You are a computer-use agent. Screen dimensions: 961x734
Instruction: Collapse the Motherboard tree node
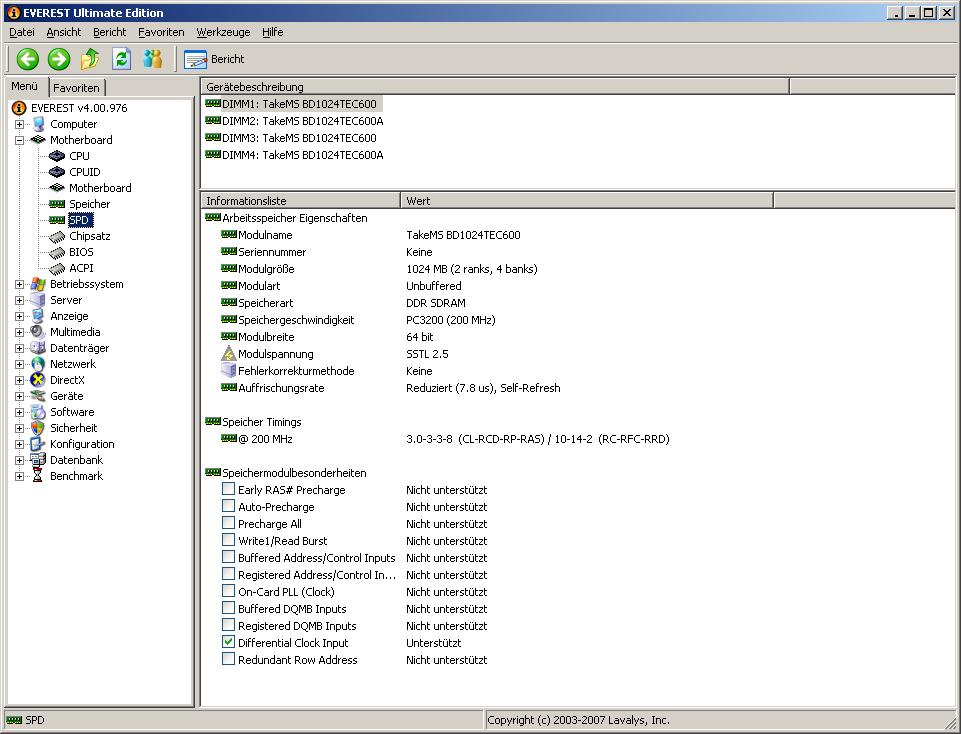coord(20,140)
